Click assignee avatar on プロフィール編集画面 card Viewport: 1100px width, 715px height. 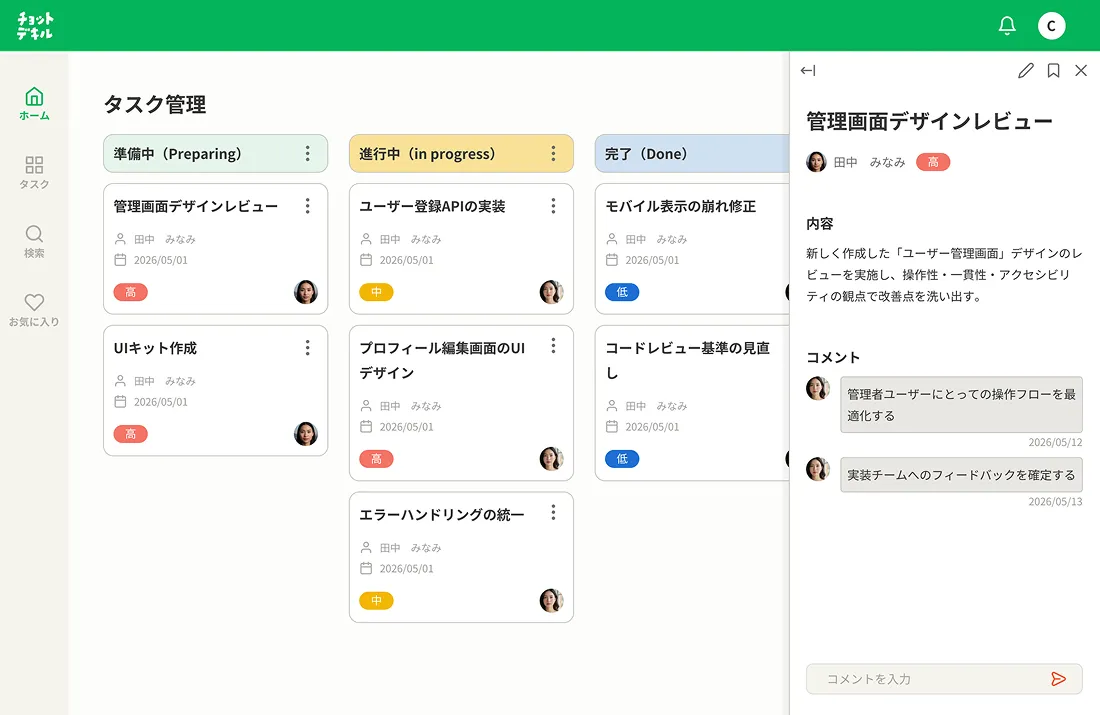(x=551, y=459)
